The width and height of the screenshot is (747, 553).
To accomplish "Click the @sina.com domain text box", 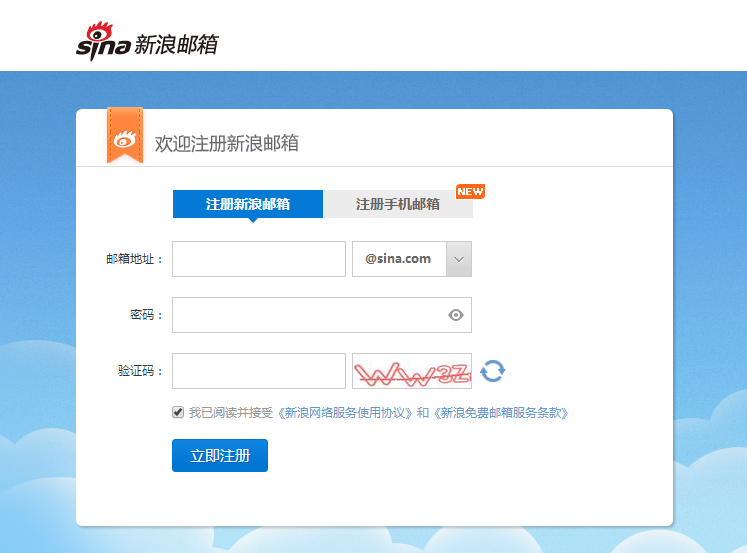I will 399,259.
